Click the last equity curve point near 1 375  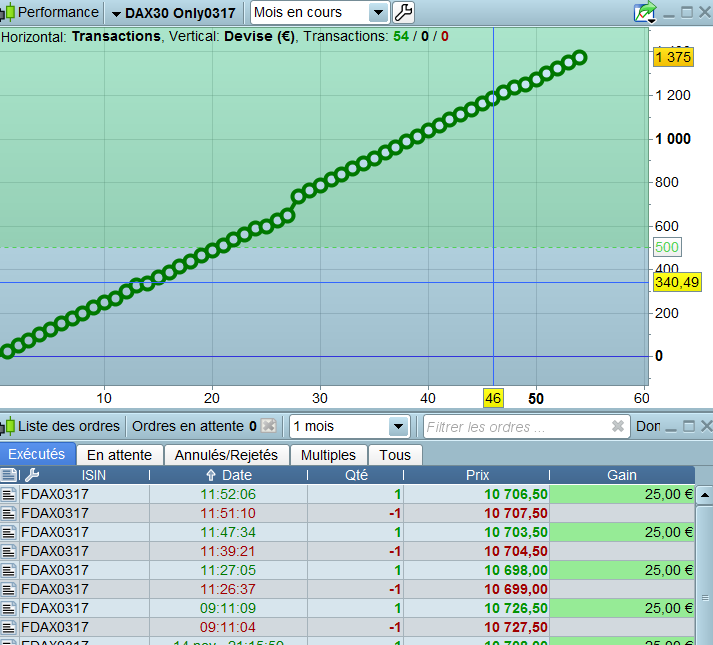pyautogui.click(x=580, y=58)
